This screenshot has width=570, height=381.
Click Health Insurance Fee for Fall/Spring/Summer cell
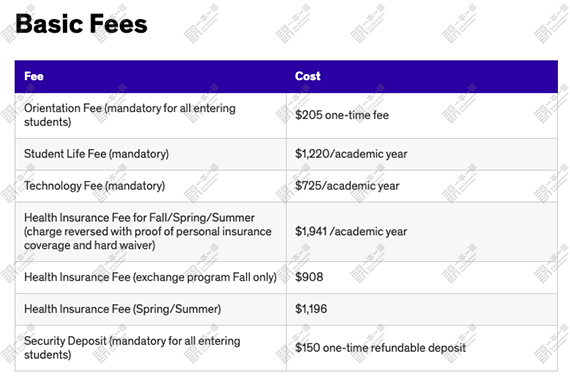[148, 232]
